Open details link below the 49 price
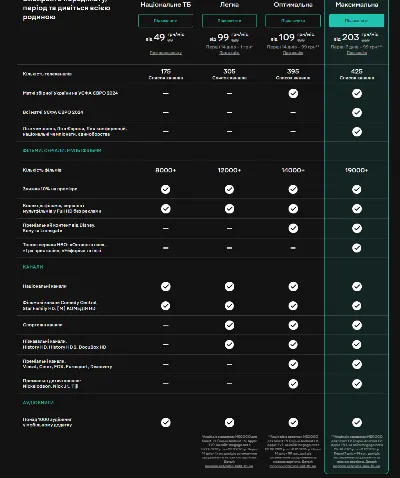Image resolution: width=400 pixels, height=478 pixels. pyautogui.click(x=166, y=53)
